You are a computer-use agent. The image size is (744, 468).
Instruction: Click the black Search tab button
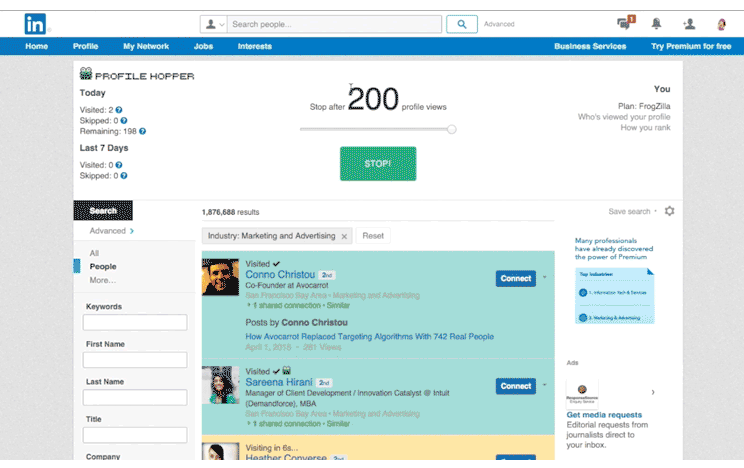pyautogui.click(x=103, y=210)
